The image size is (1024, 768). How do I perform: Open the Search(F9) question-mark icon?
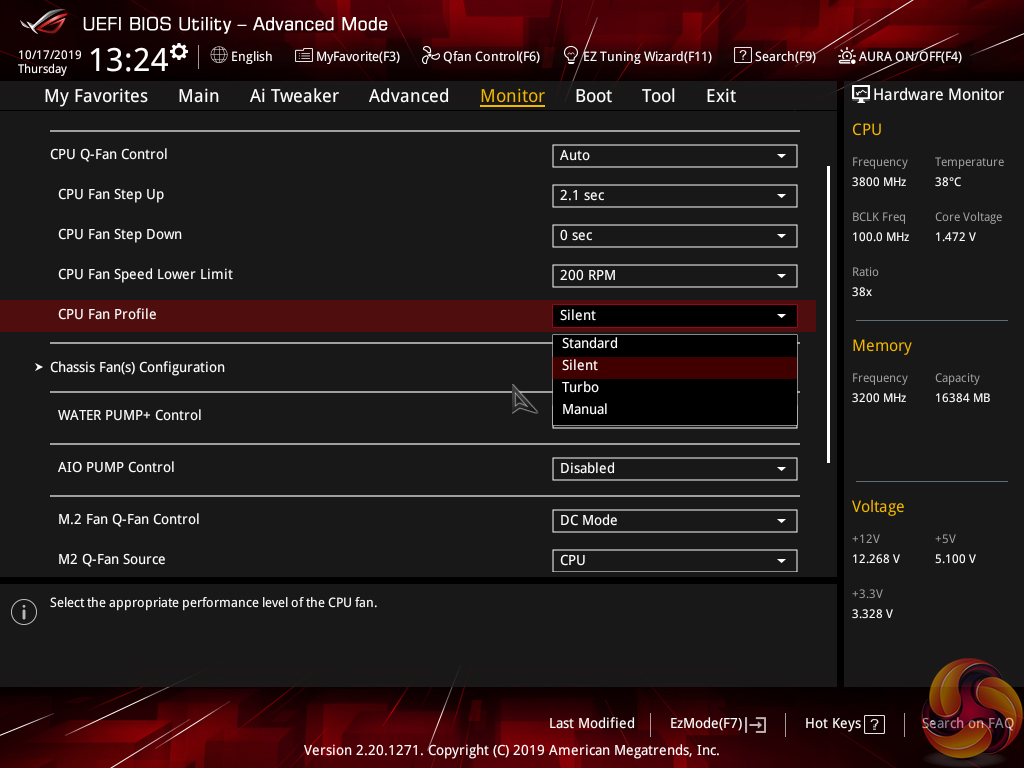coord(743,56)
